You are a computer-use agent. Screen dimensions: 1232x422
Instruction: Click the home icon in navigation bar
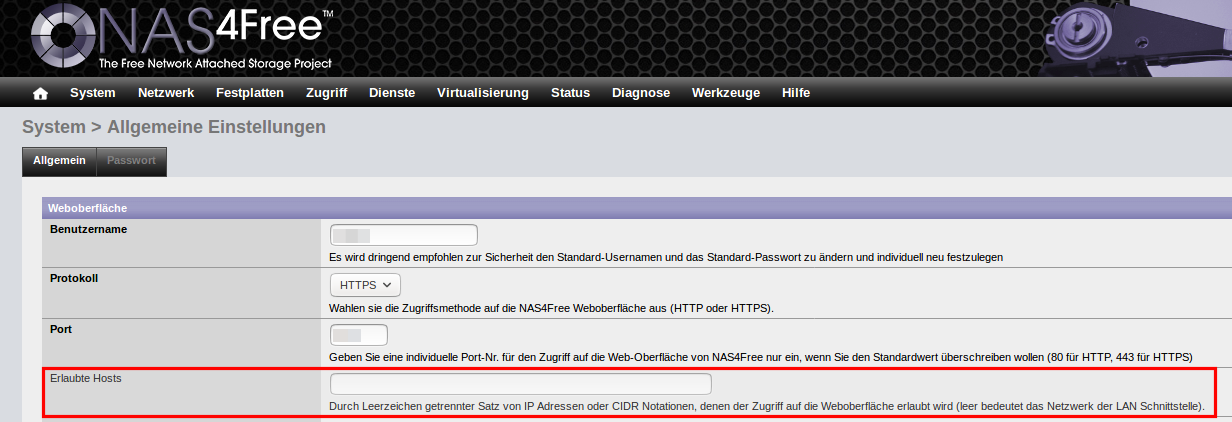click(x=40, y=93)
